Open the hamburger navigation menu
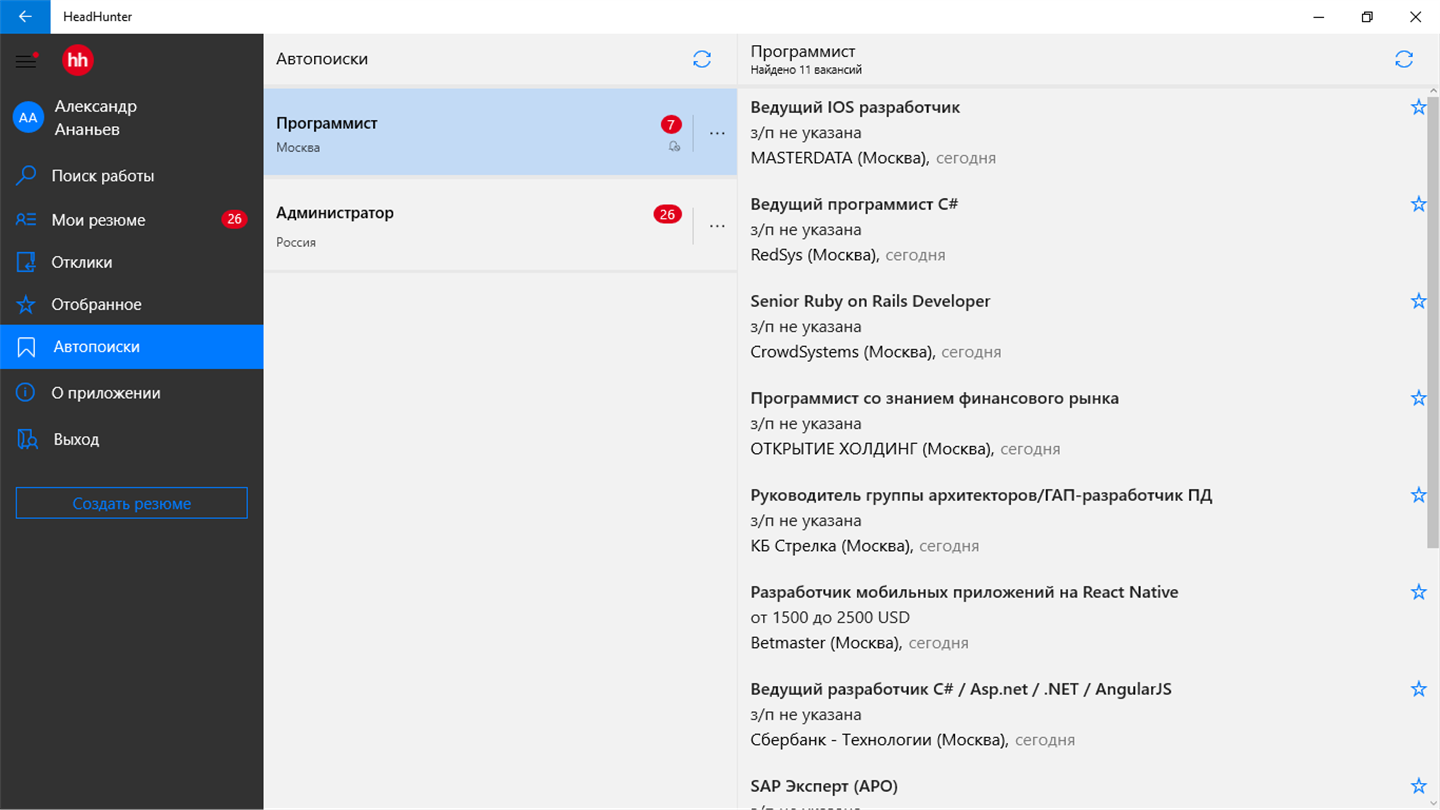Image resolution: width=1440 pixels, height=810 pixels. (x=26, y=61)
